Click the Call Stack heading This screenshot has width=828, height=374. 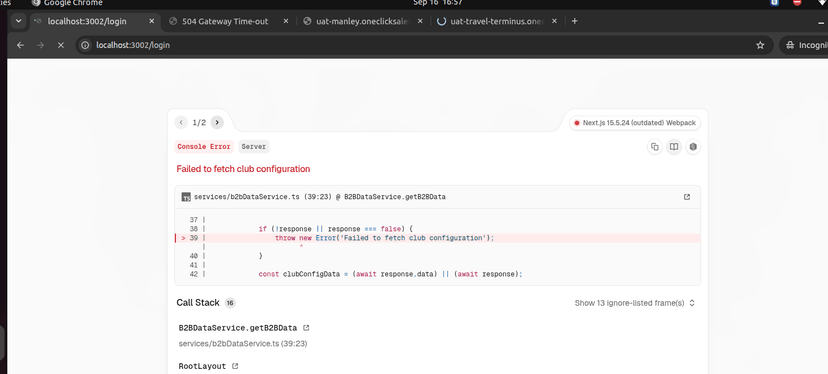197,303
